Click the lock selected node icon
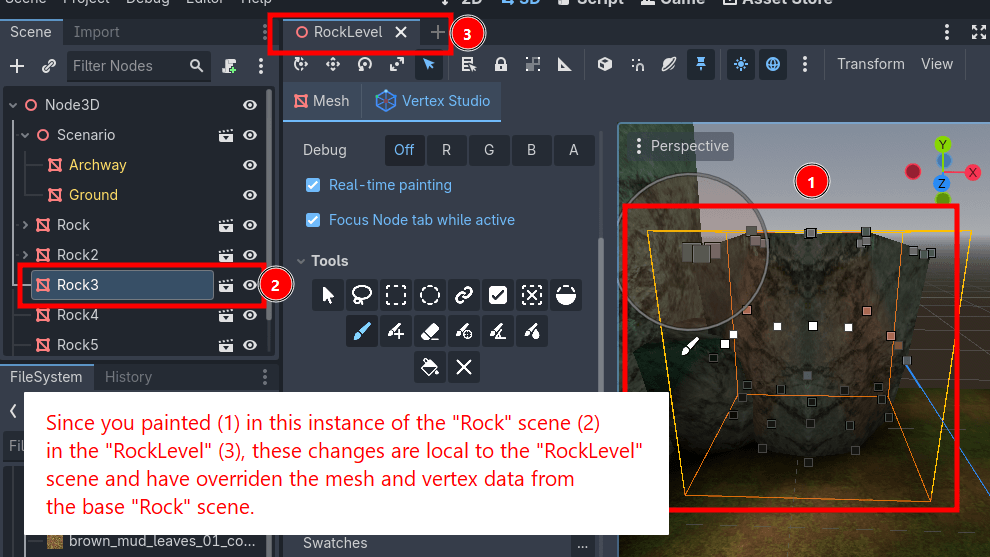Image resolution: width=990 pixels, height=557 pixels. click(501, 64)
